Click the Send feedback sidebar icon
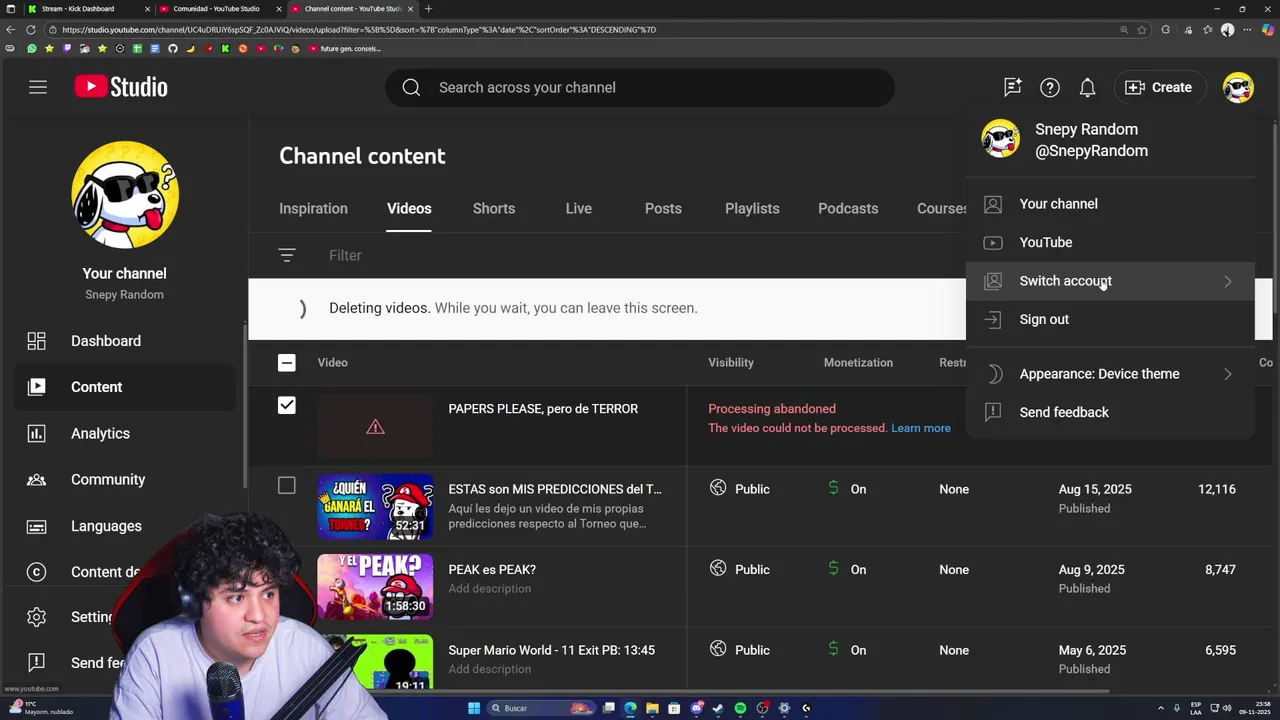Image resolution: width=1280 pixels, height=720 pixels. [36, 662]
